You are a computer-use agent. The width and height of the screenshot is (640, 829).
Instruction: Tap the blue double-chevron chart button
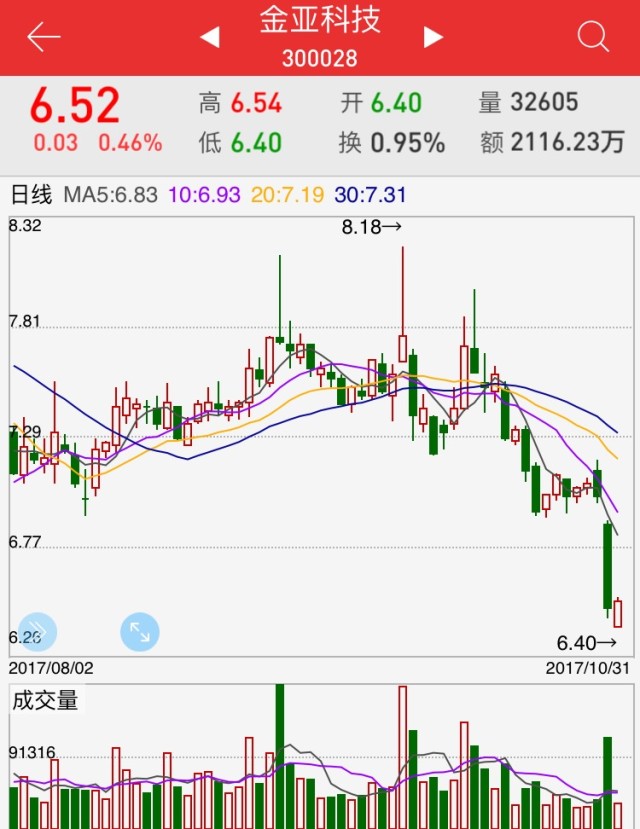coord(37,632)
